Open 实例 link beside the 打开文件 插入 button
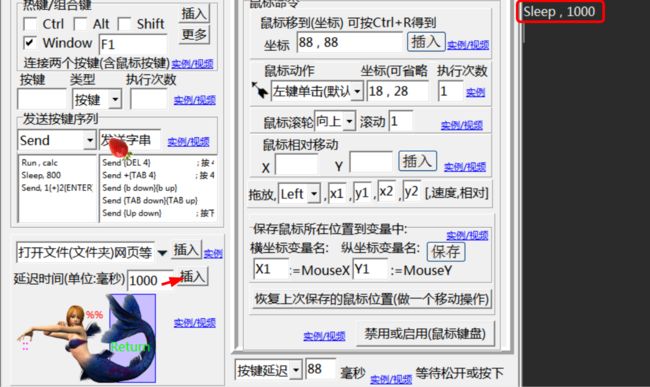 pyautogui.click(x=213, y=253)
